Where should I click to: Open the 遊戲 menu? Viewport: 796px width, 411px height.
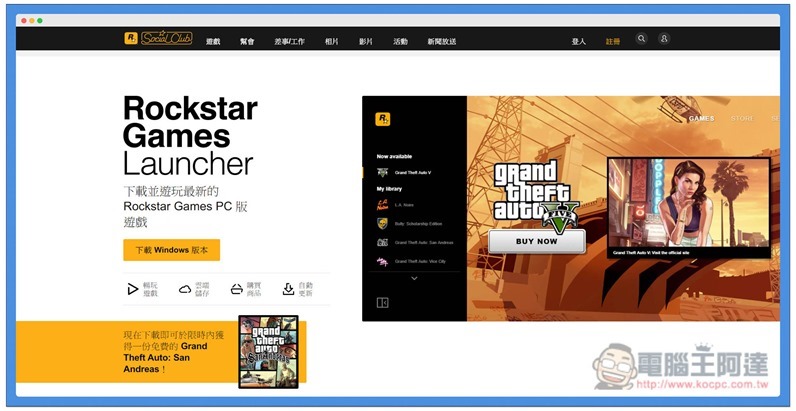tap(213, 42)
